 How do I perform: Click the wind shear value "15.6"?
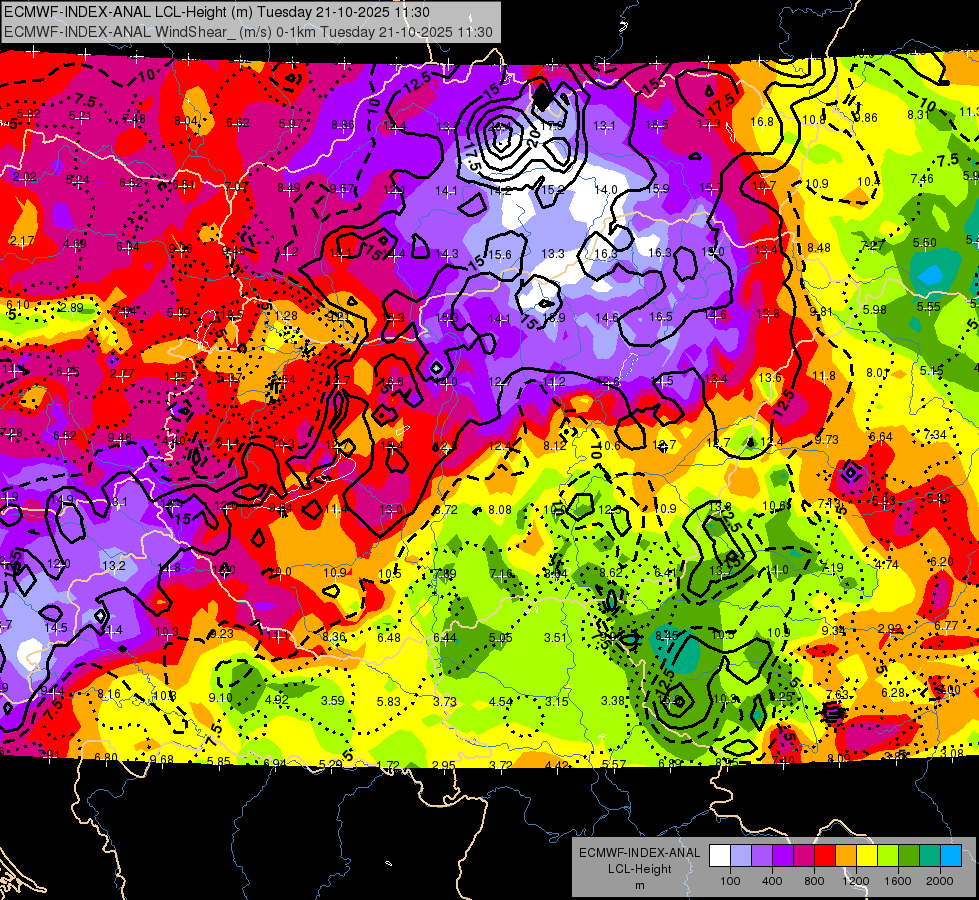(499, 254)
